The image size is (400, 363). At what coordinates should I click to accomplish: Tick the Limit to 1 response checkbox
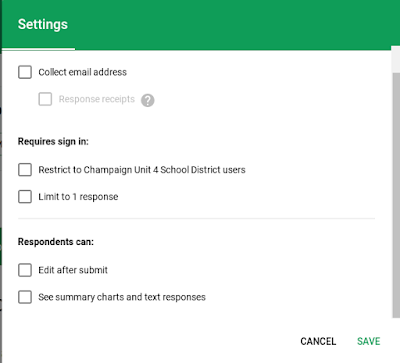click(25, 197)
